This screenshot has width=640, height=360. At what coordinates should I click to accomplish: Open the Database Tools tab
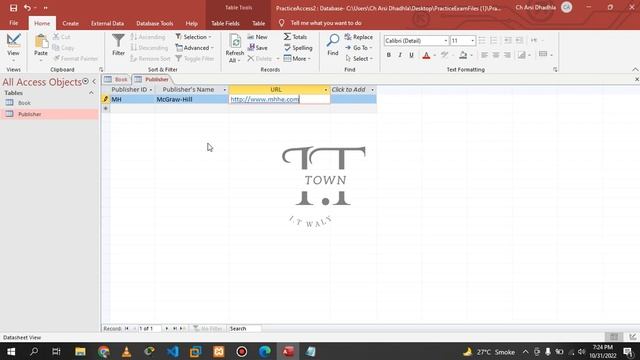point(155,23)
